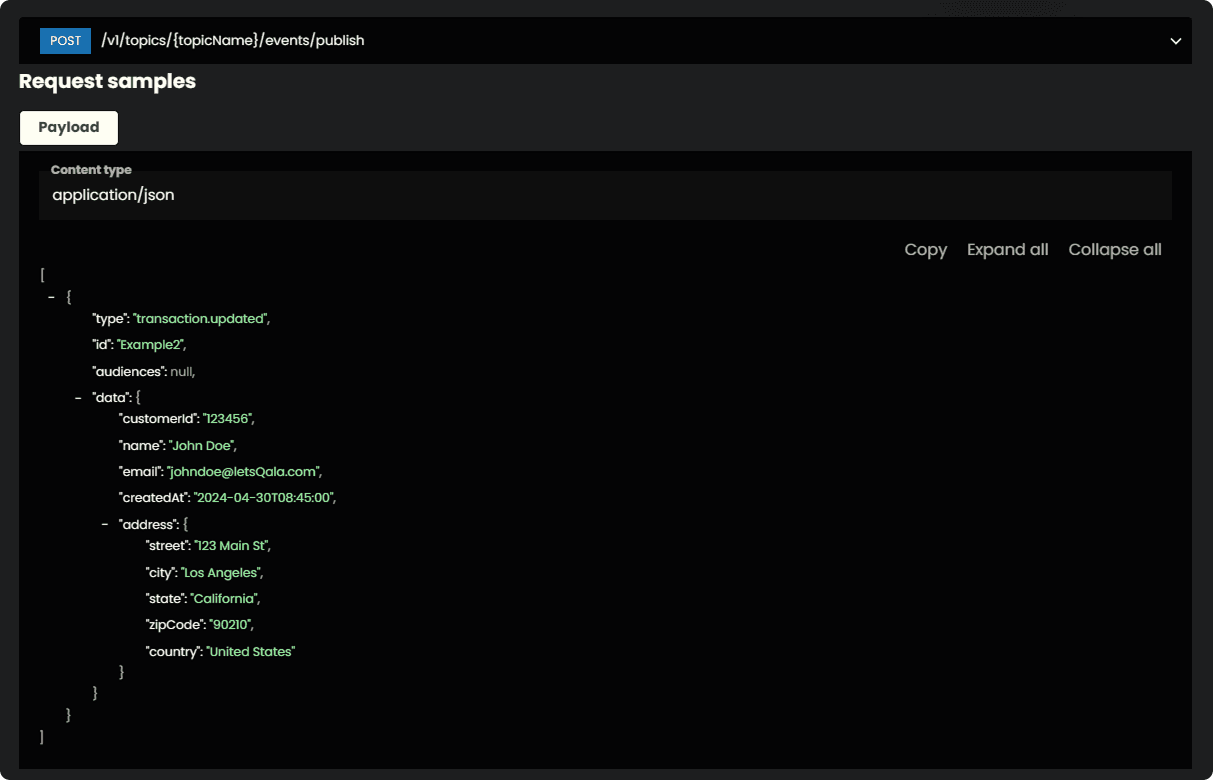Viewport: 1213px width, 780px height.
Task: Collapse the "address" object node
Action: 105,524
